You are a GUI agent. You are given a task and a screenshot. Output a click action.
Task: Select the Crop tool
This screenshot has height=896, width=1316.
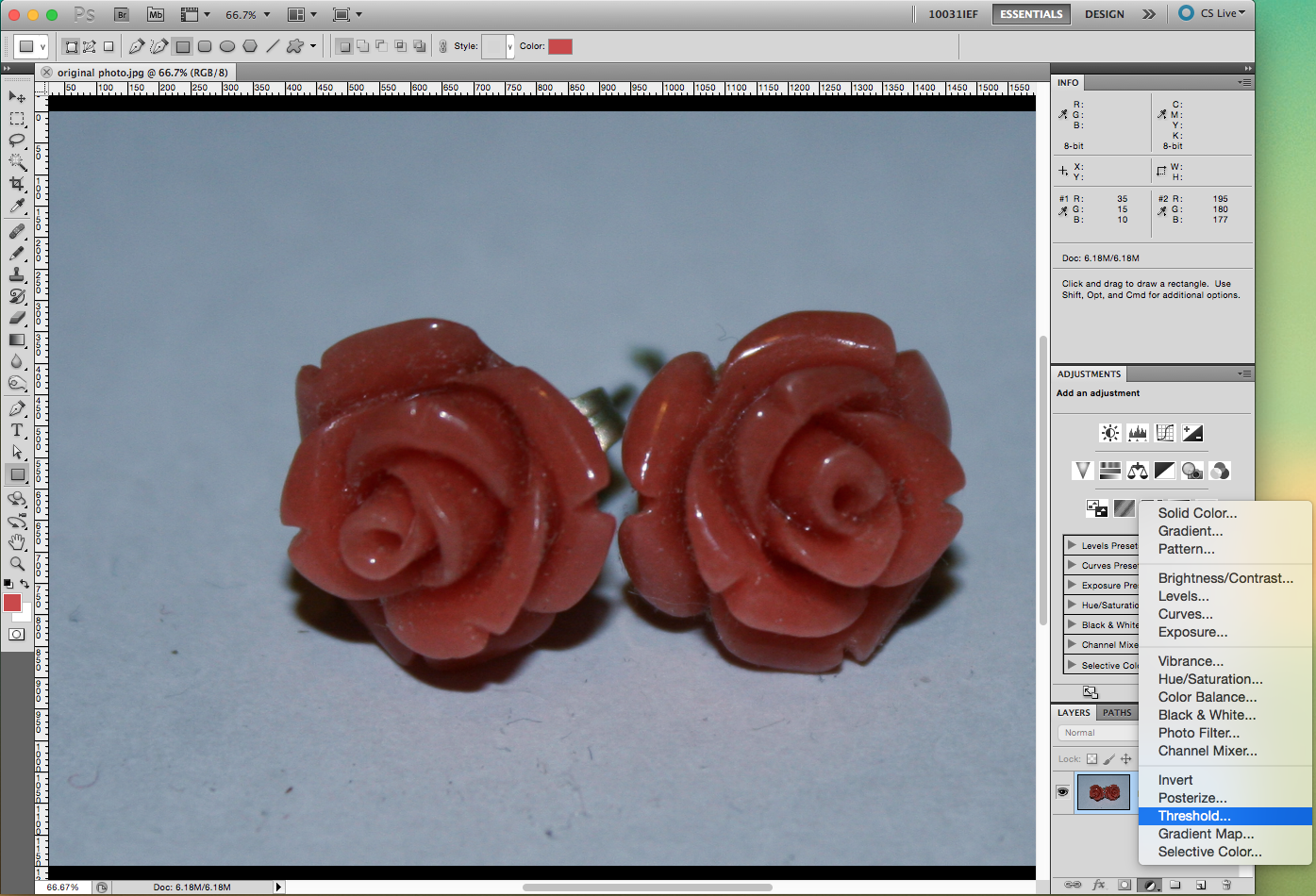pyautogui.click(x=17, y=184)
